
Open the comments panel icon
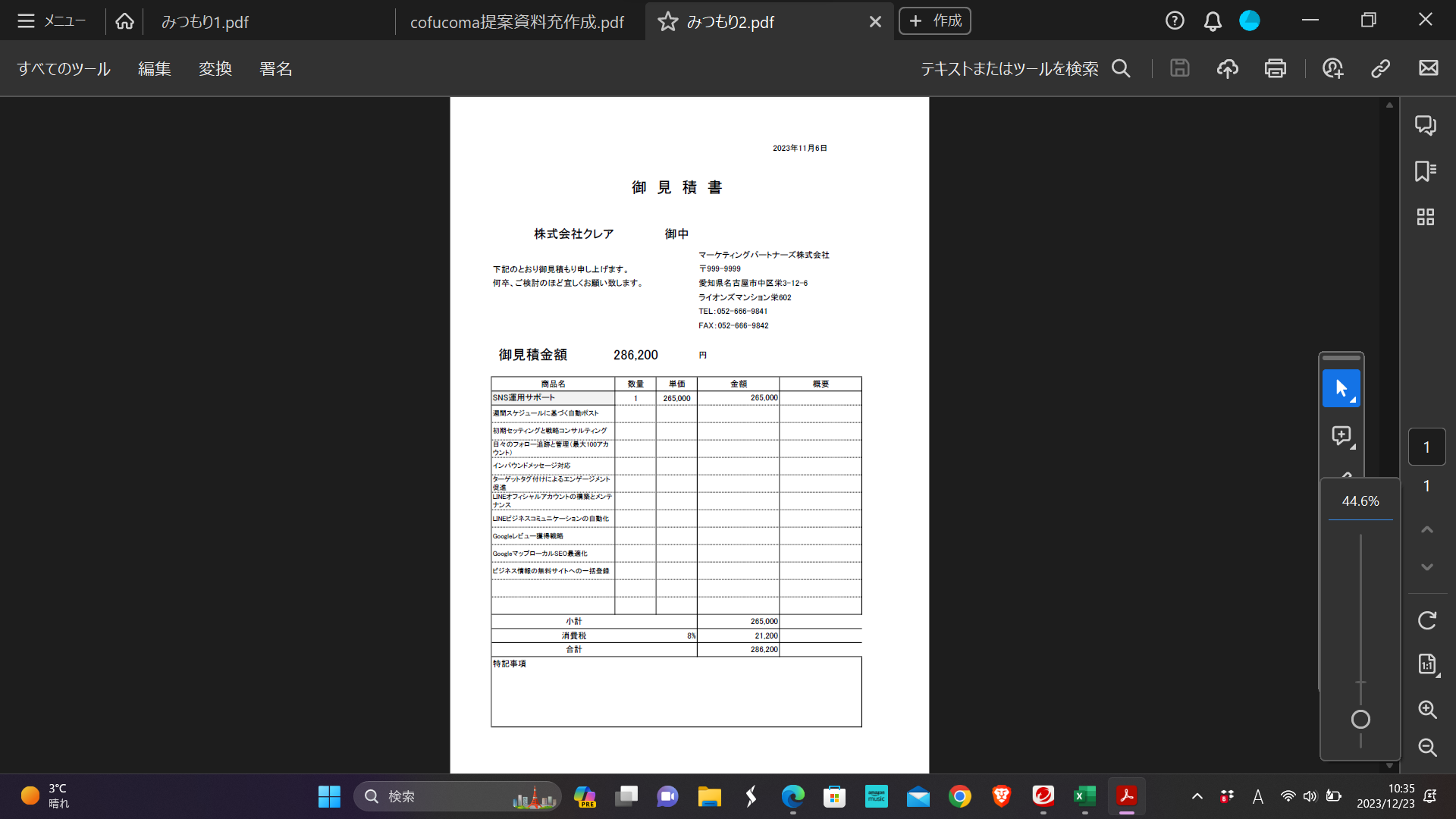(1426, 125)
